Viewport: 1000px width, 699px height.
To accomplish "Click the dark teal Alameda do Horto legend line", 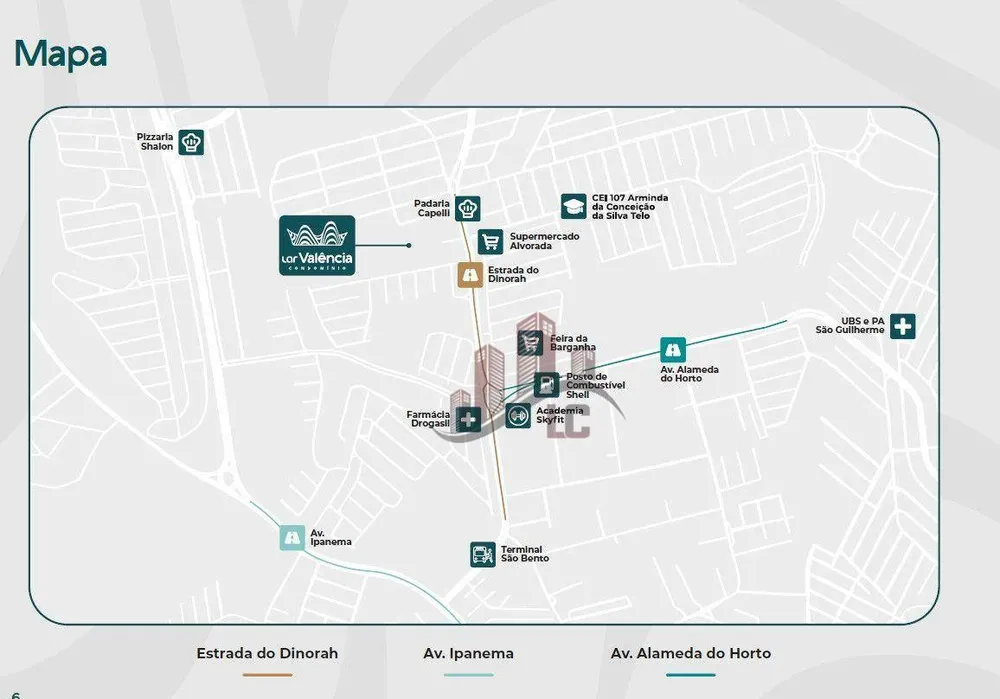I will 691,675.
